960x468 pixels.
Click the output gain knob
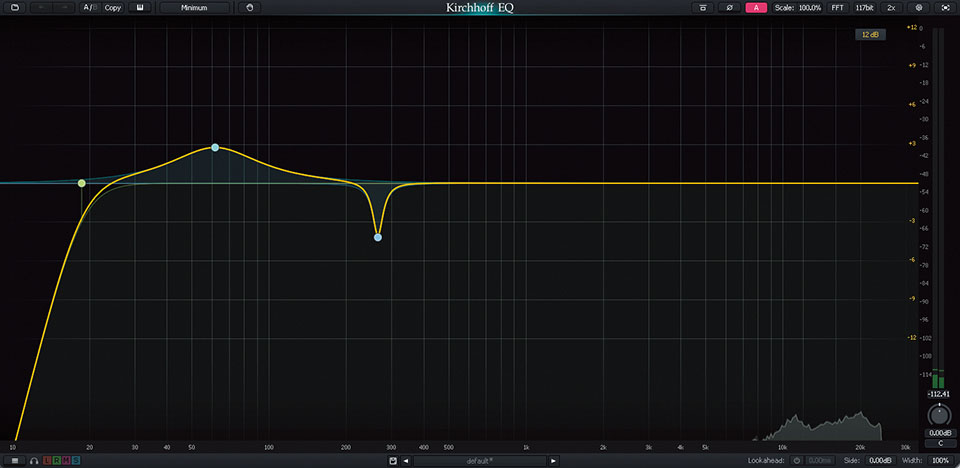pos(938,415)
